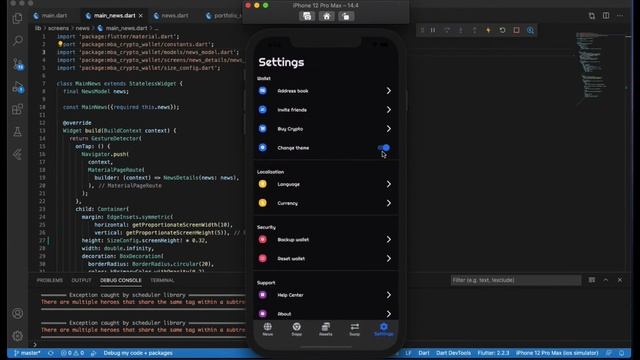This screenshot has width=640, height=360.
Task: Open Currency via its chevron
Action: (x=389, y=203)
